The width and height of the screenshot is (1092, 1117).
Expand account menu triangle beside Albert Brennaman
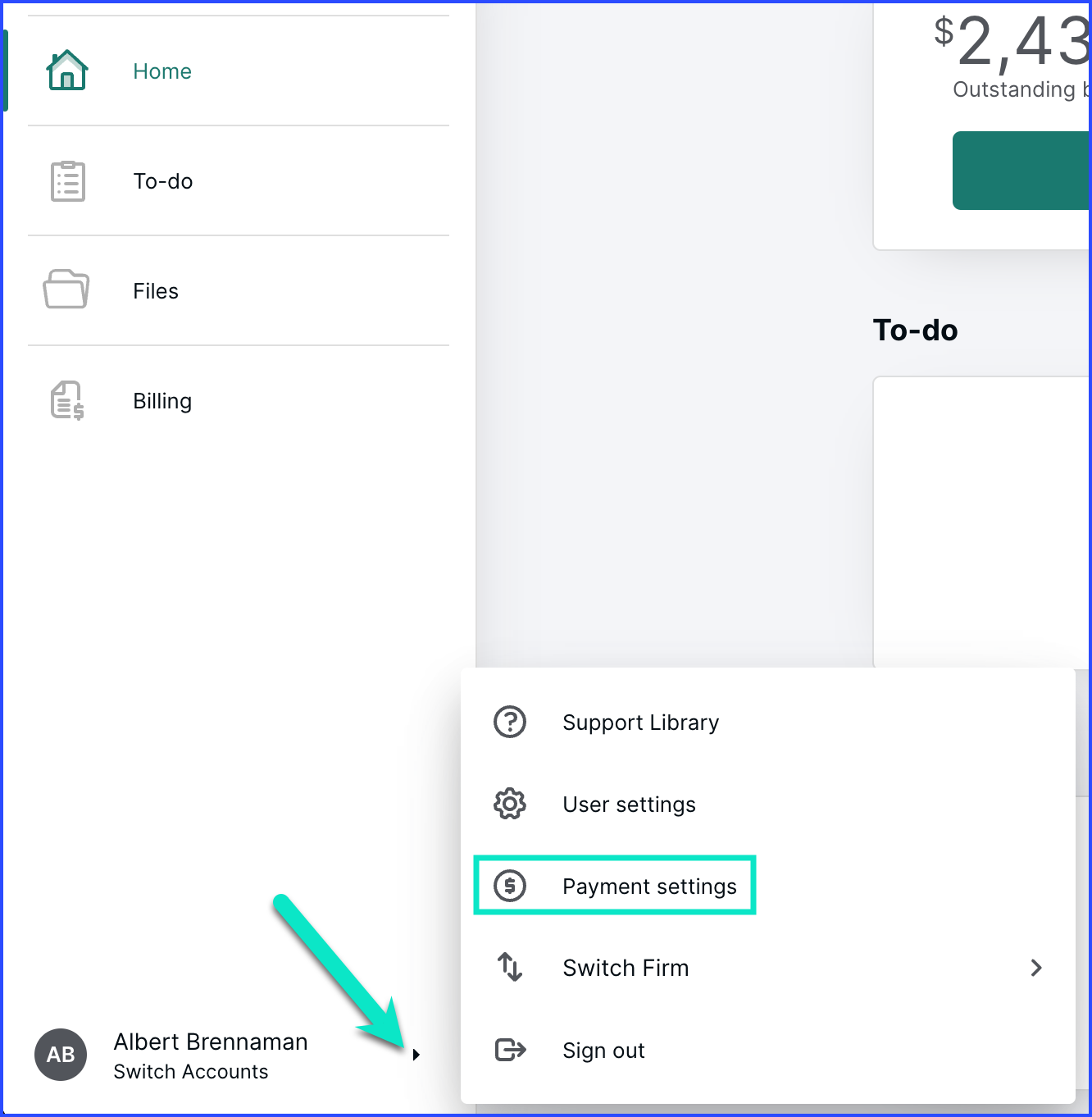click(x=416, y=1055)
